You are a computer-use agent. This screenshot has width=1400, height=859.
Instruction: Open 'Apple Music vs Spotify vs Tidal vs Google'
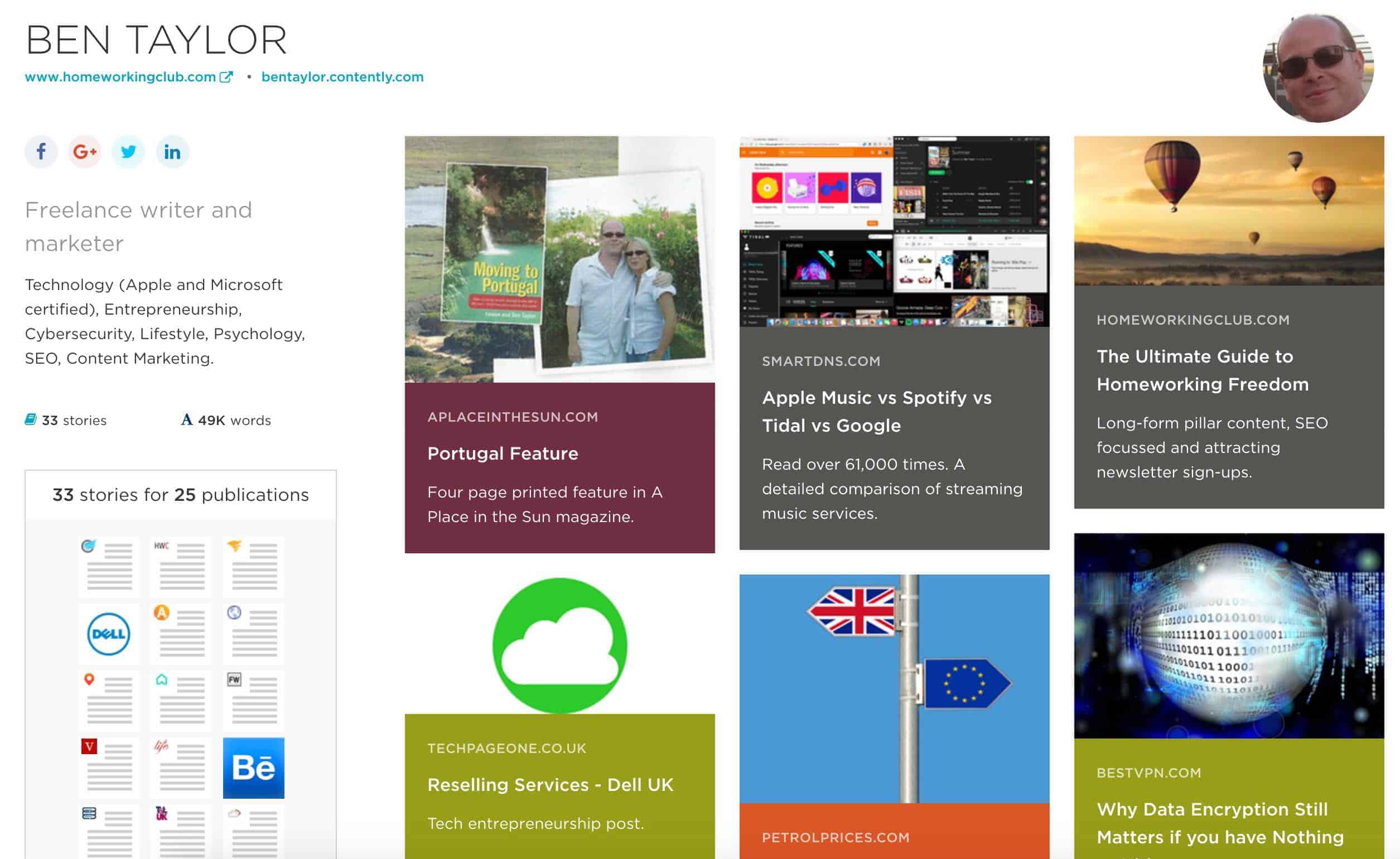(x=877, y=411)
